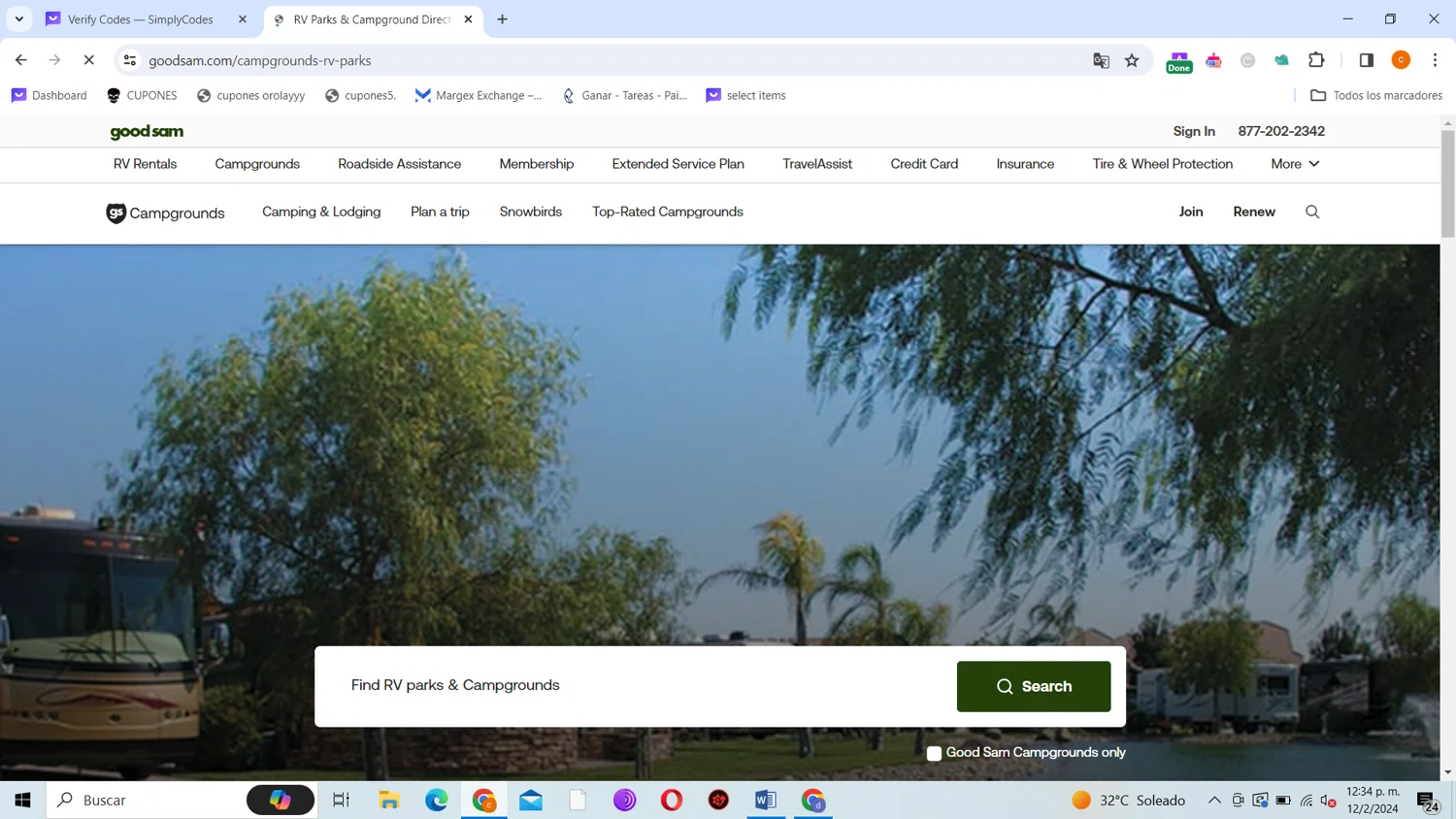The width and height of the screenshot is (1456, 819).
Task: Open RV Rentals in top navigation
Action: 145,164
